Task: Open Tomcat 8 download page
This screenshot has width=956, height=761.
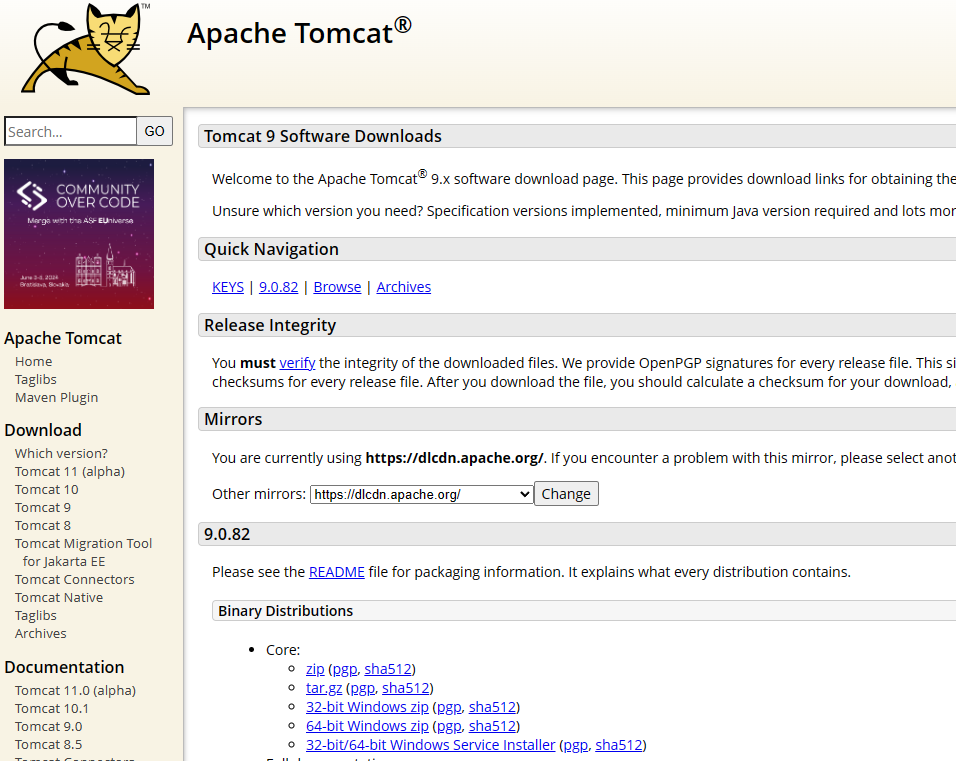Action: [x=43, y=526]
